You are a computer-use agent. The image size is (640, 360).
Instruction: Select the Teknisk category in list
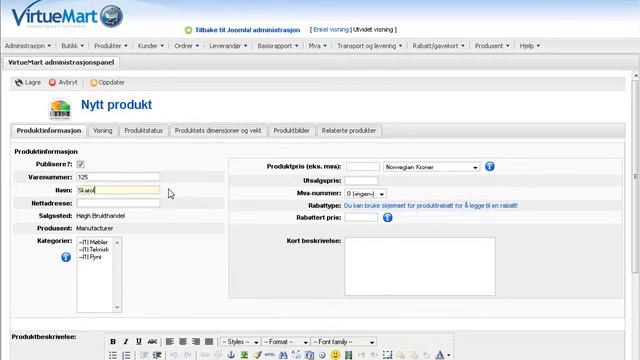tap(94, 249)
